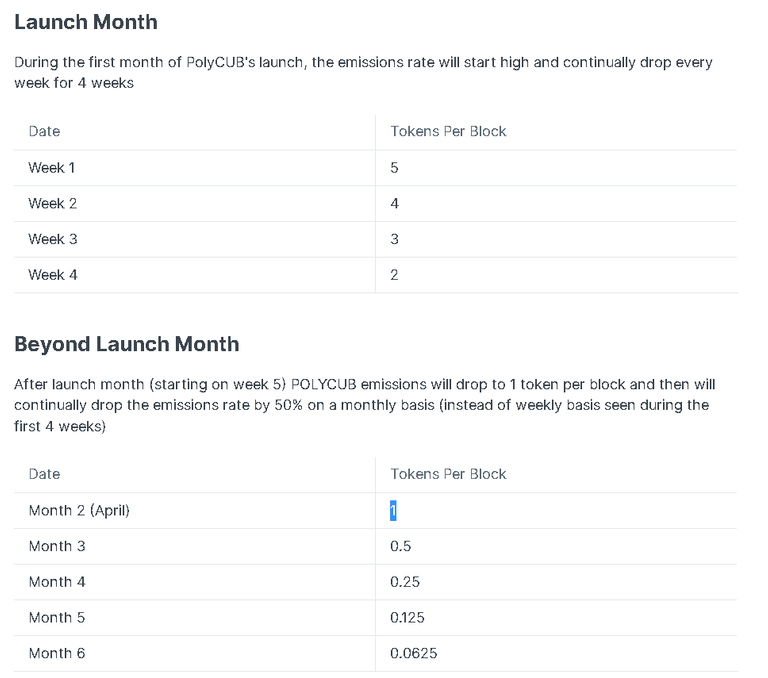Select the Week 3 date cell
The height and width of the screenshot is (678, 768).
point(53,240)
